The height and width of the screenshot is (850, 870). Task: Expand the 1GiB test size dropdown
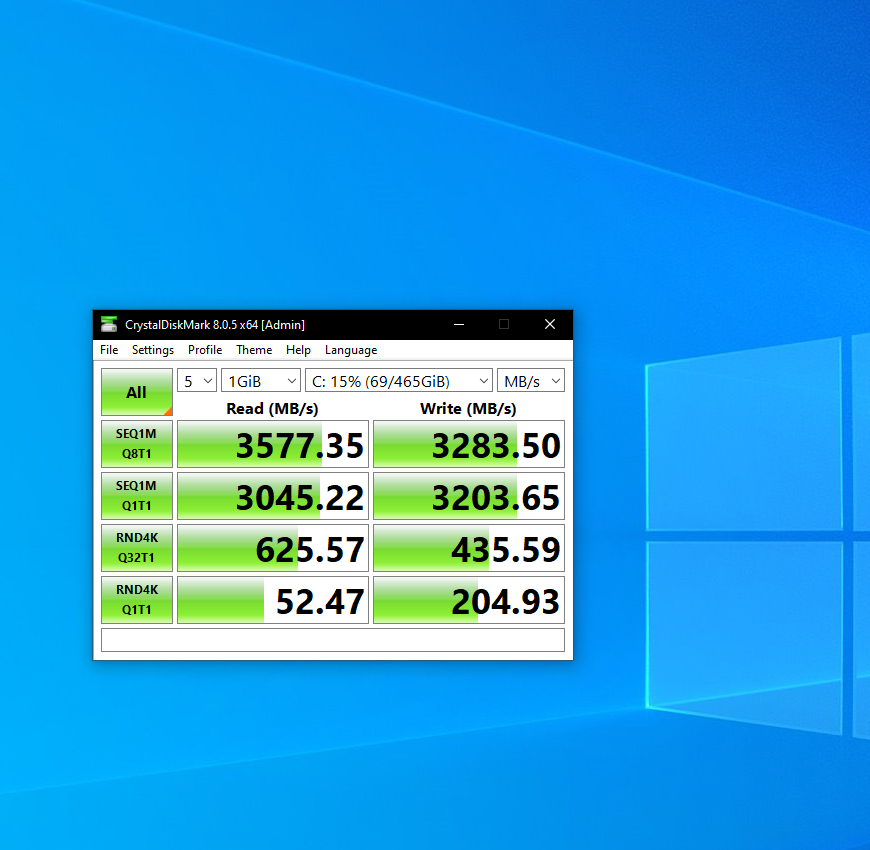click(x=261, y=381)
